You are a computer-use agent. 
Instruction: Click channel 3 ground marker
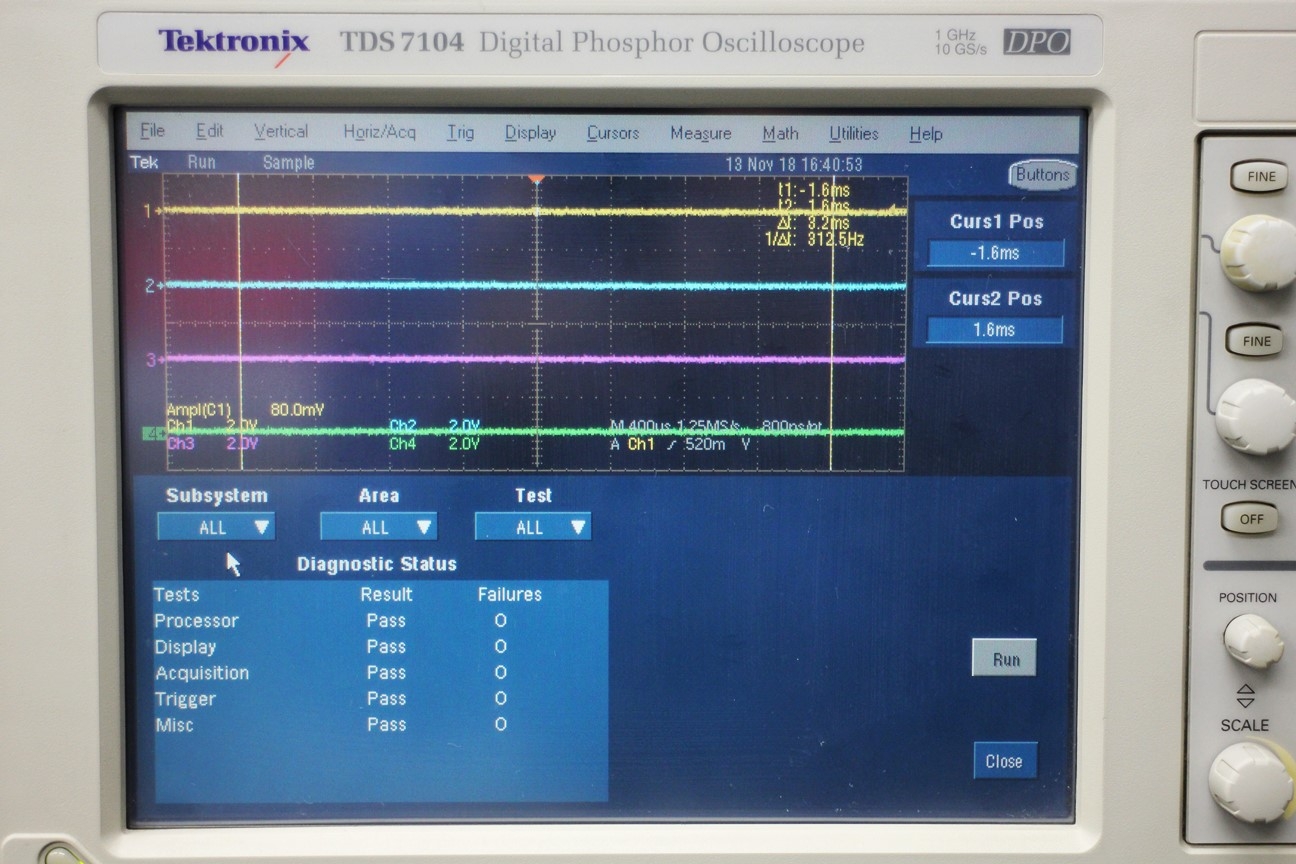coord(153,360)
